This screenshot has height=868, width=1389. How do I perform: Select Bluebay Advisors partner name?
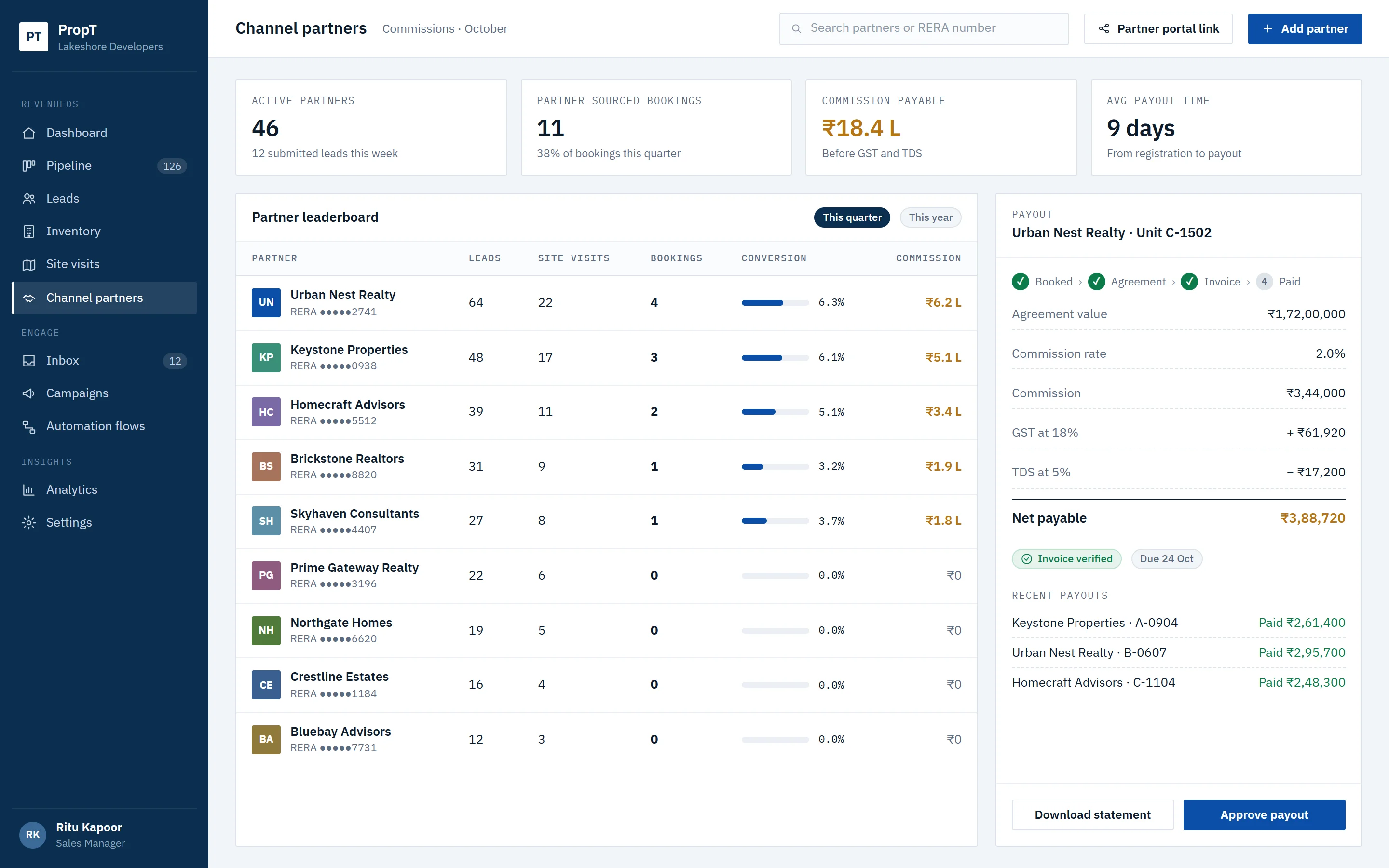(340, 732)
